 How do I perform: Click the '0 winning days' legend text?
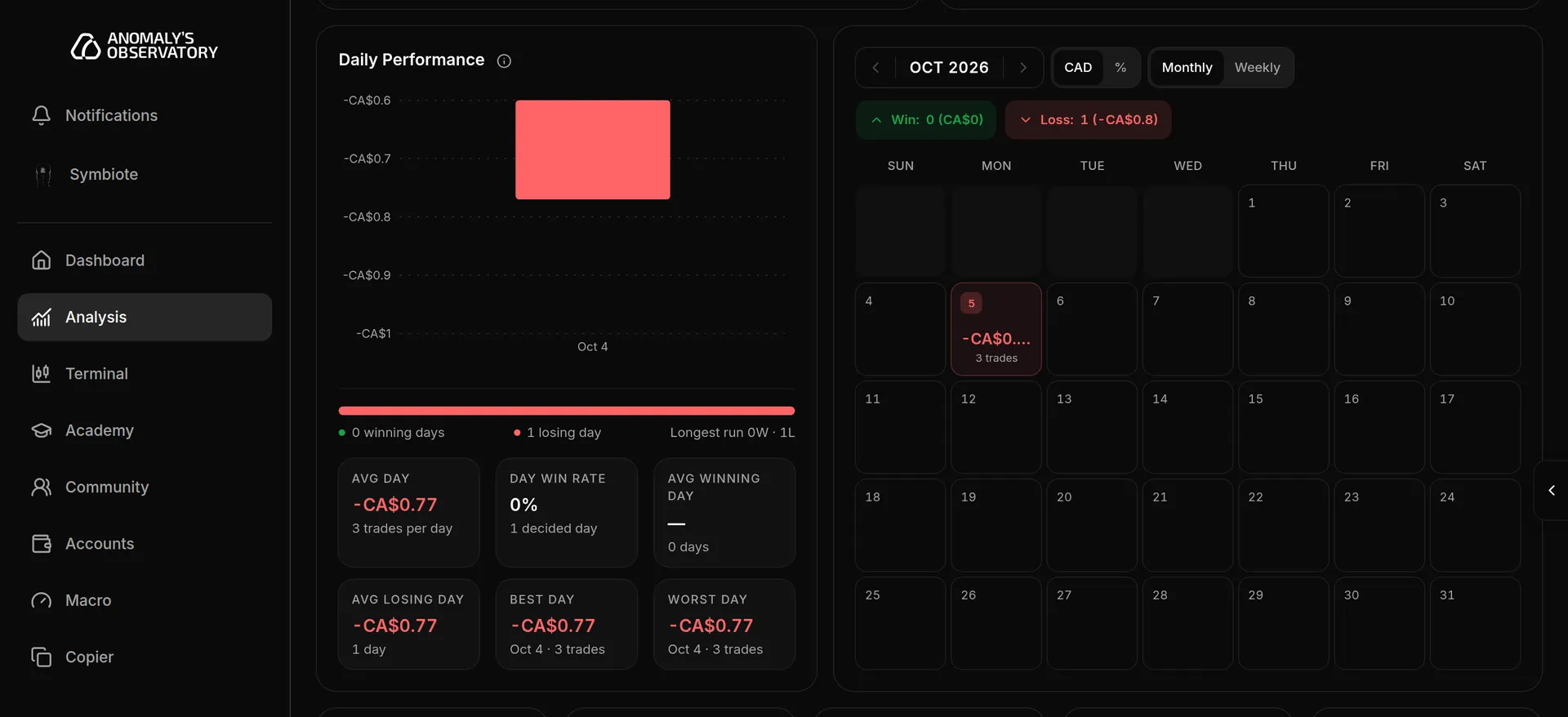(x=398, y=433)
